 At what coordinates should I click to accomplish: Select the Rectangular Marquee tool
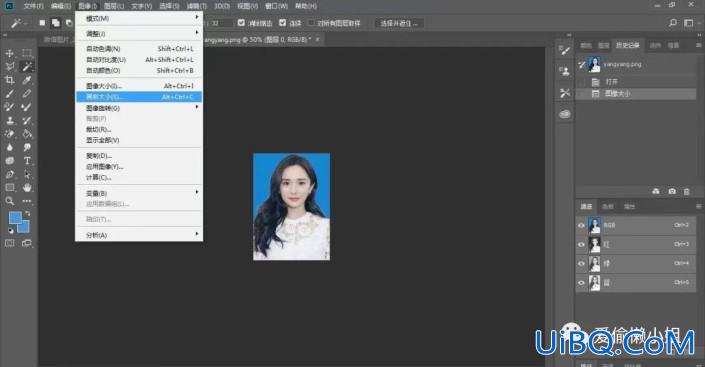coord(27,54)
